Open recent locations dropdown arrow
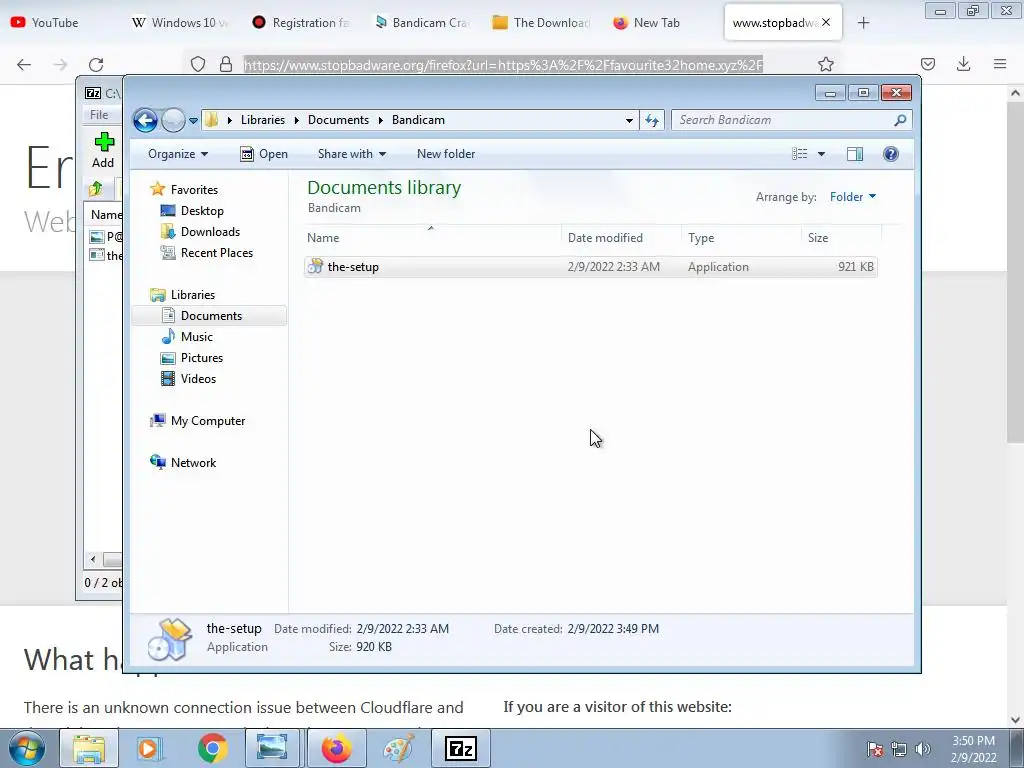The image size is (1024, 768). tap(193, 121)
